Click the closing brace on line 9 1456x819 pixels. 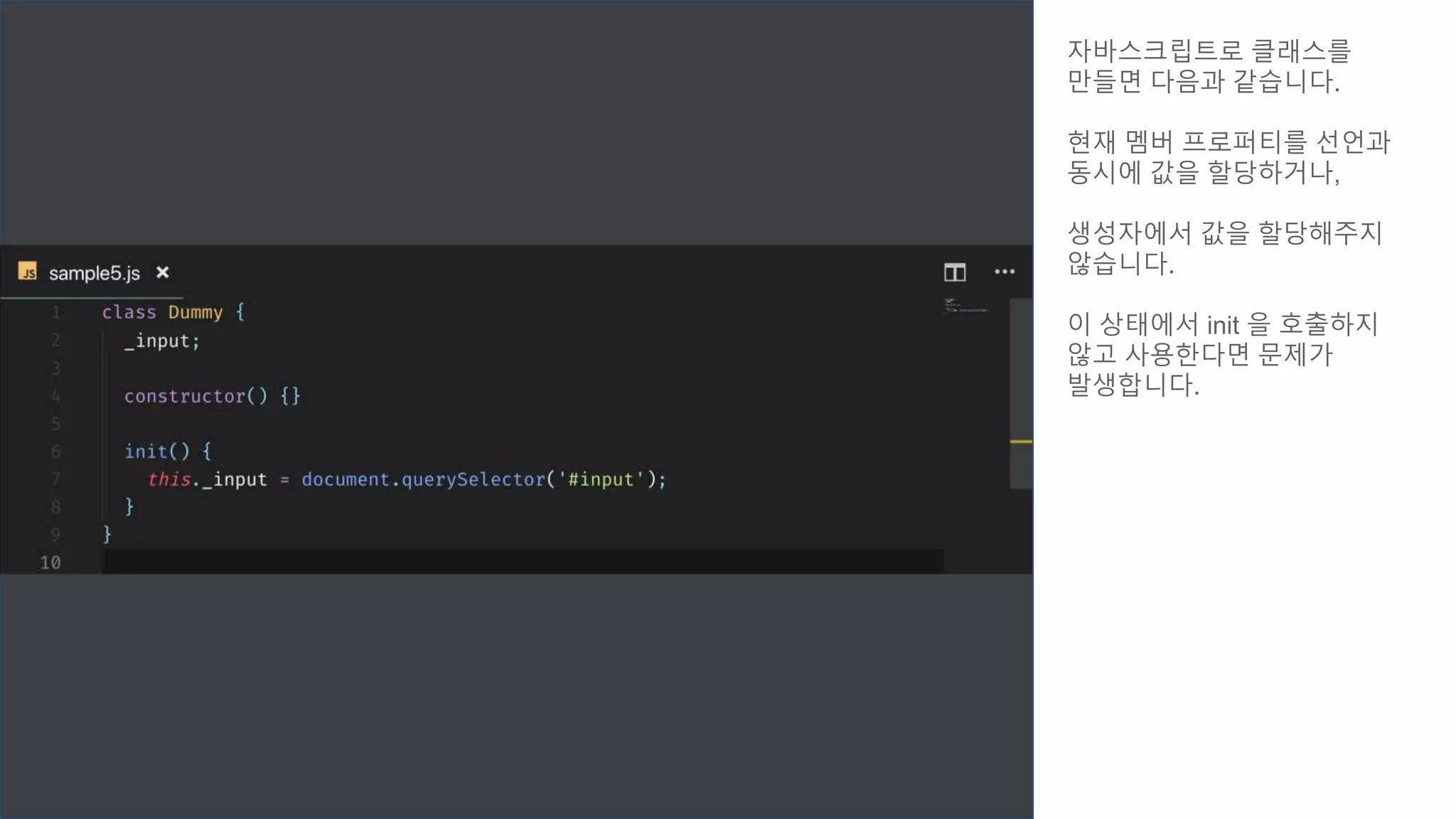[x=107, y=534]
